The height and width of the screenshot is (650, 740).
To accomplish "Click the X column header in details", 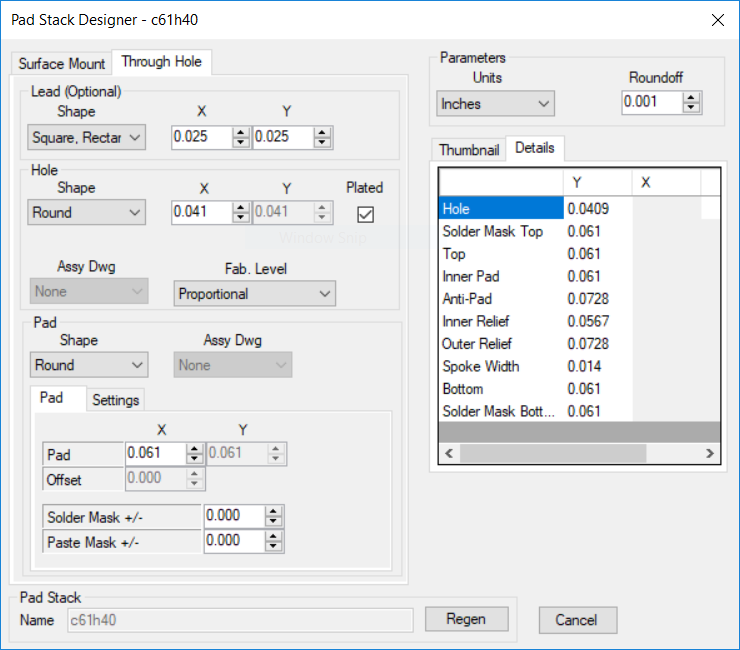I will 666,182.
